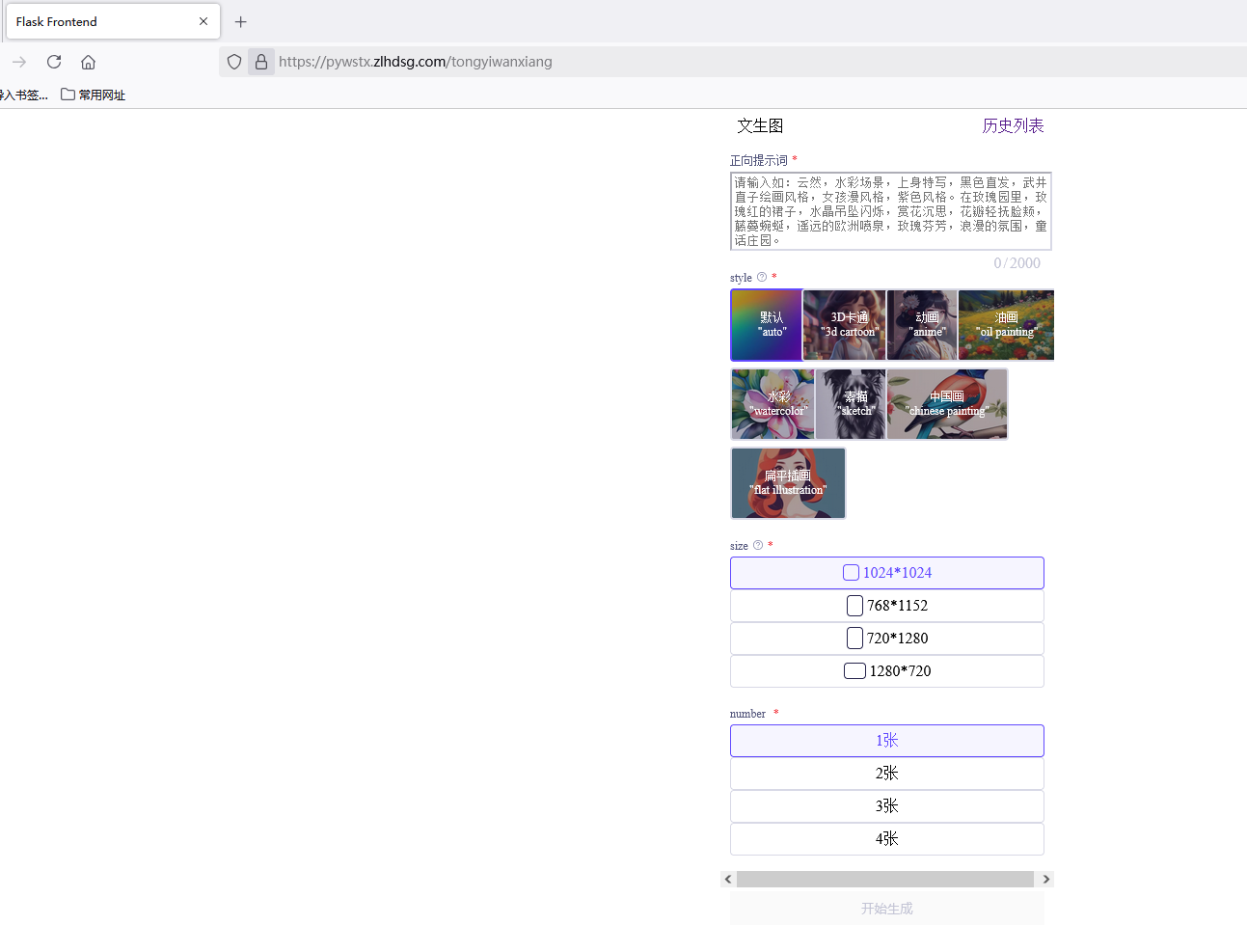Open the 常用网址 bookmarks folder
This screenshot has width=1247, height=952.
pos(93,95)
